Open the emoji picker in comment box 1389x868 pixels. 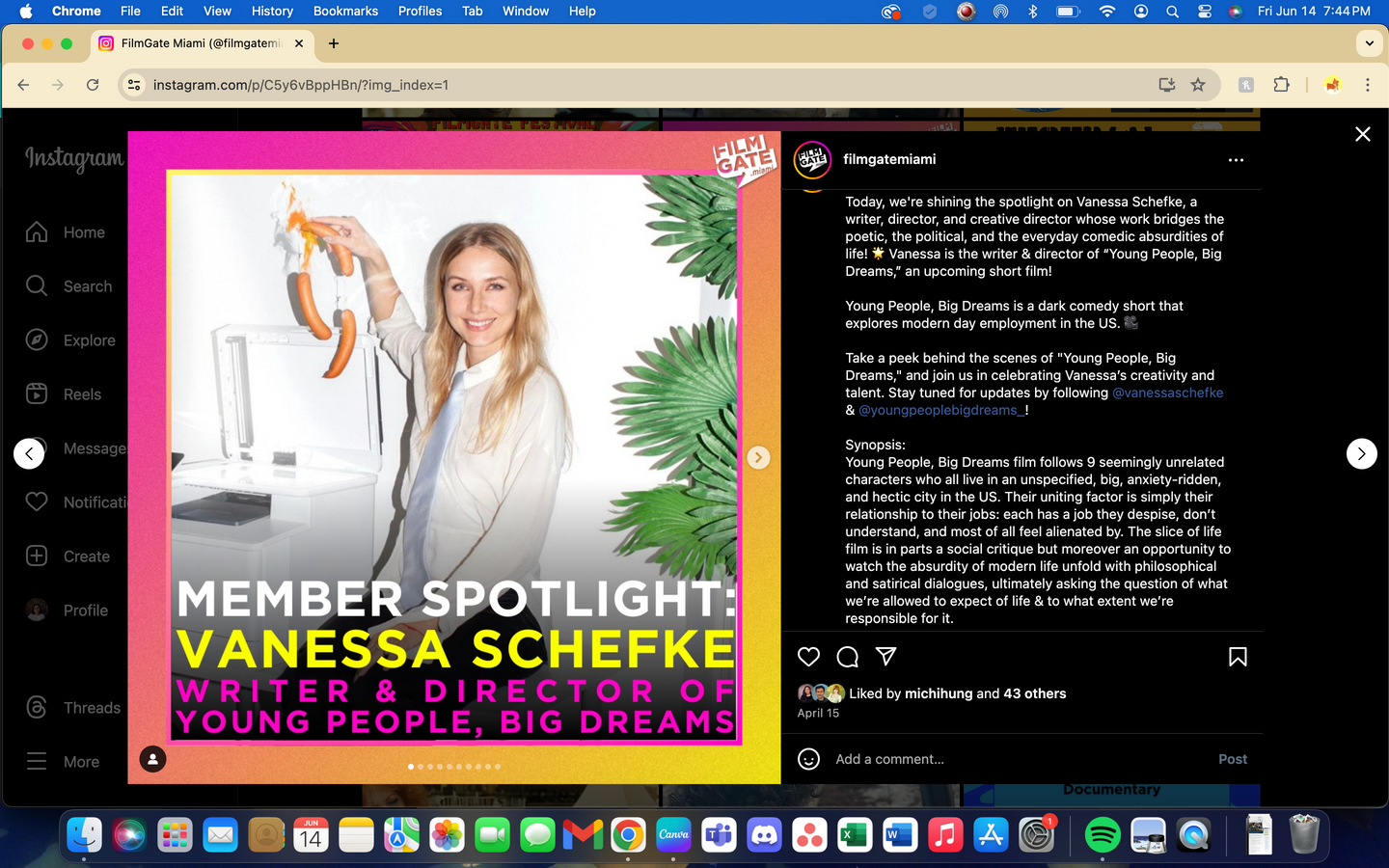[808, 759]
